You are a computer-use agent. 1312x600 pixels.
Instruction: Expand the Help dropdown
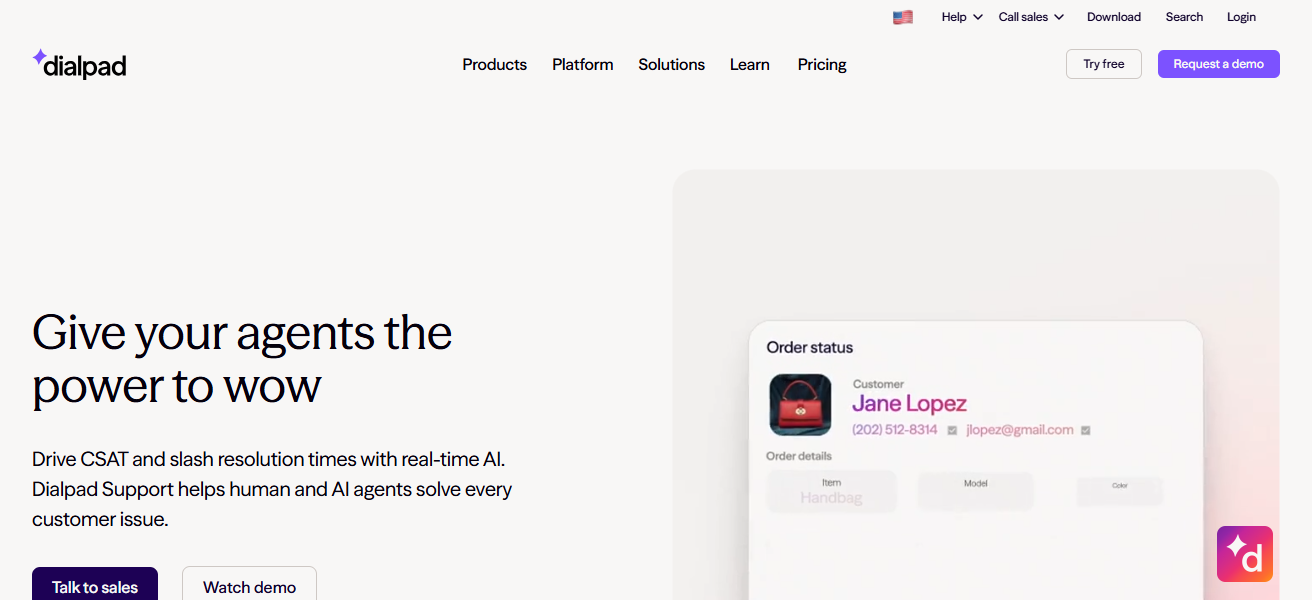962,17
